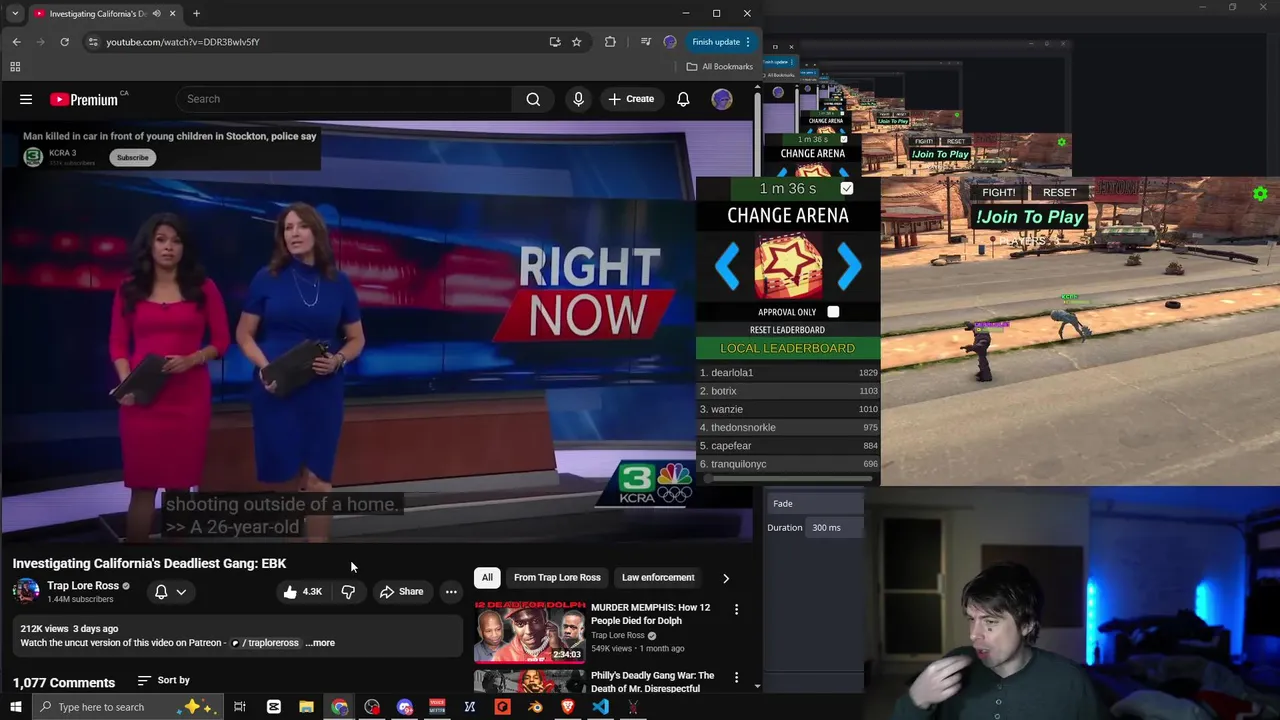The height and width of the screenshot is (720, 1280).
Task: Go back in Chrome
Action: [16, 42]
